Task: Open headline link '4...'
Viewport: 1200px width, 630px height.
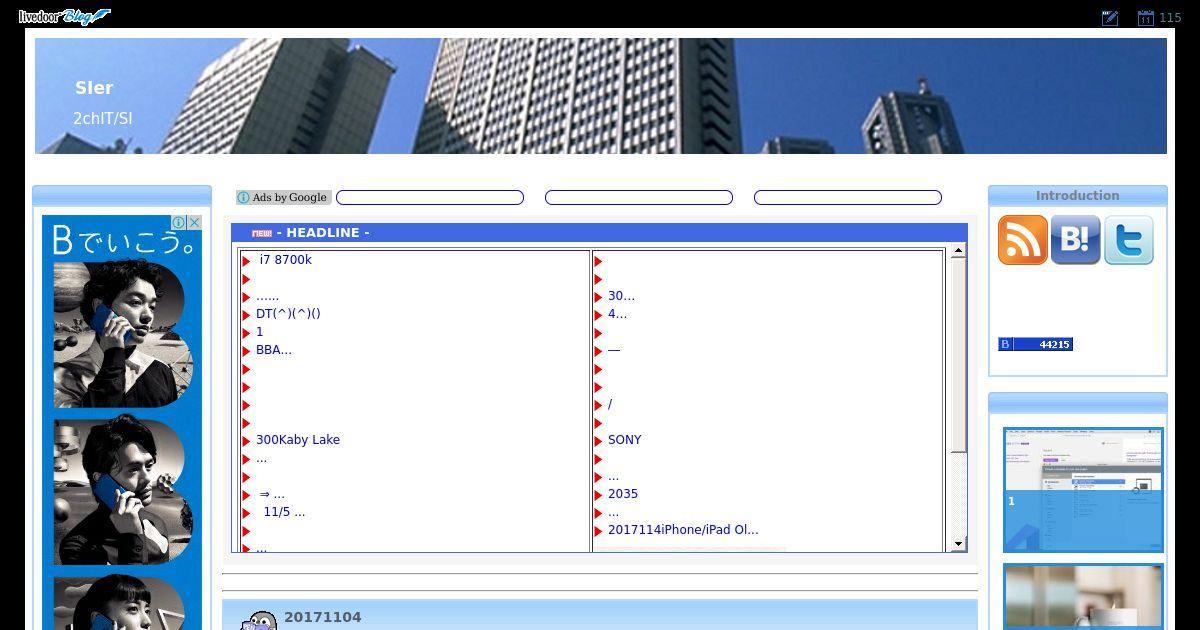Action: (x=617, y=314)
